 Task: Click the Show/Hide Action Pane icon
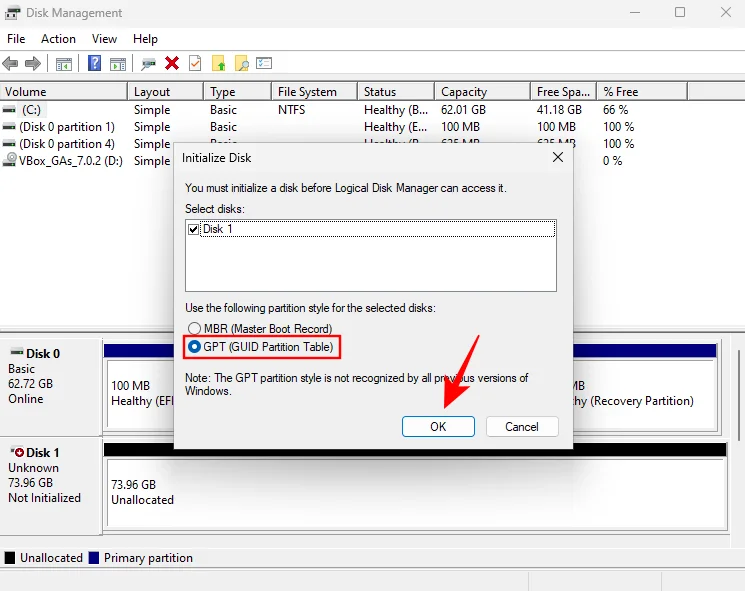coord(118,64)
